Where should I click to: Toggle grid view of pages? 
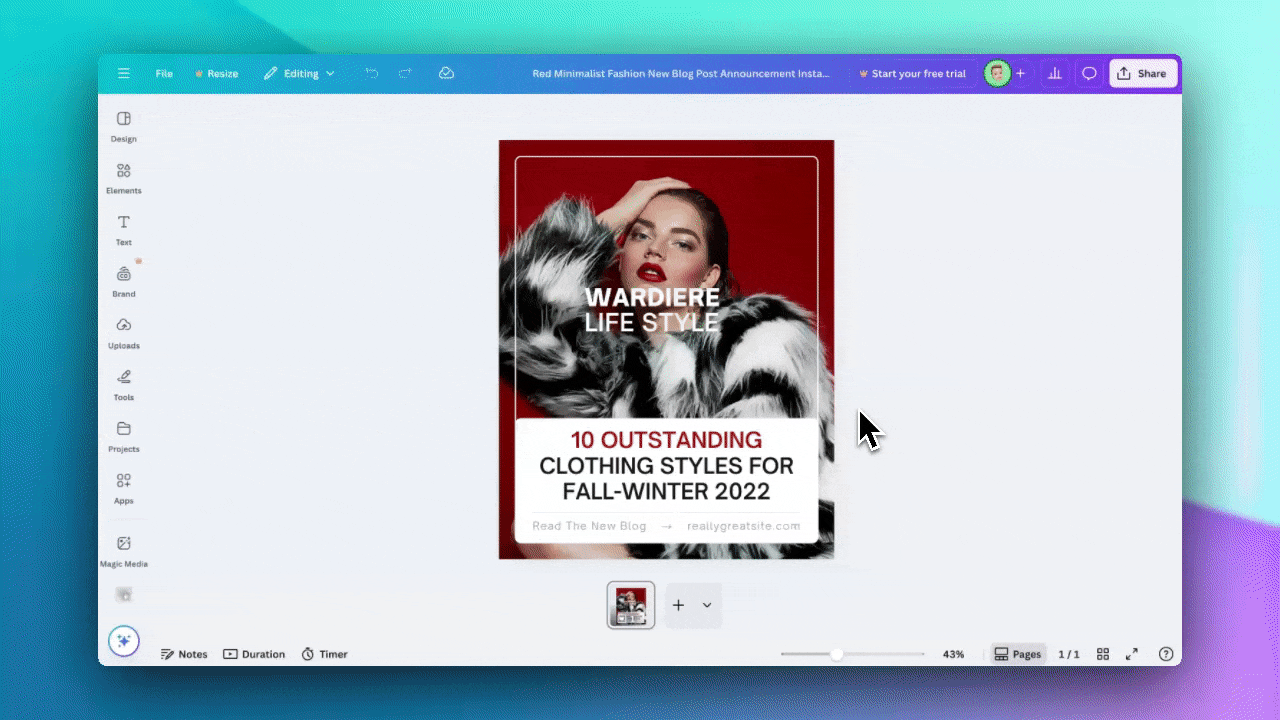pyautogui.click(x=1103, y=654)
